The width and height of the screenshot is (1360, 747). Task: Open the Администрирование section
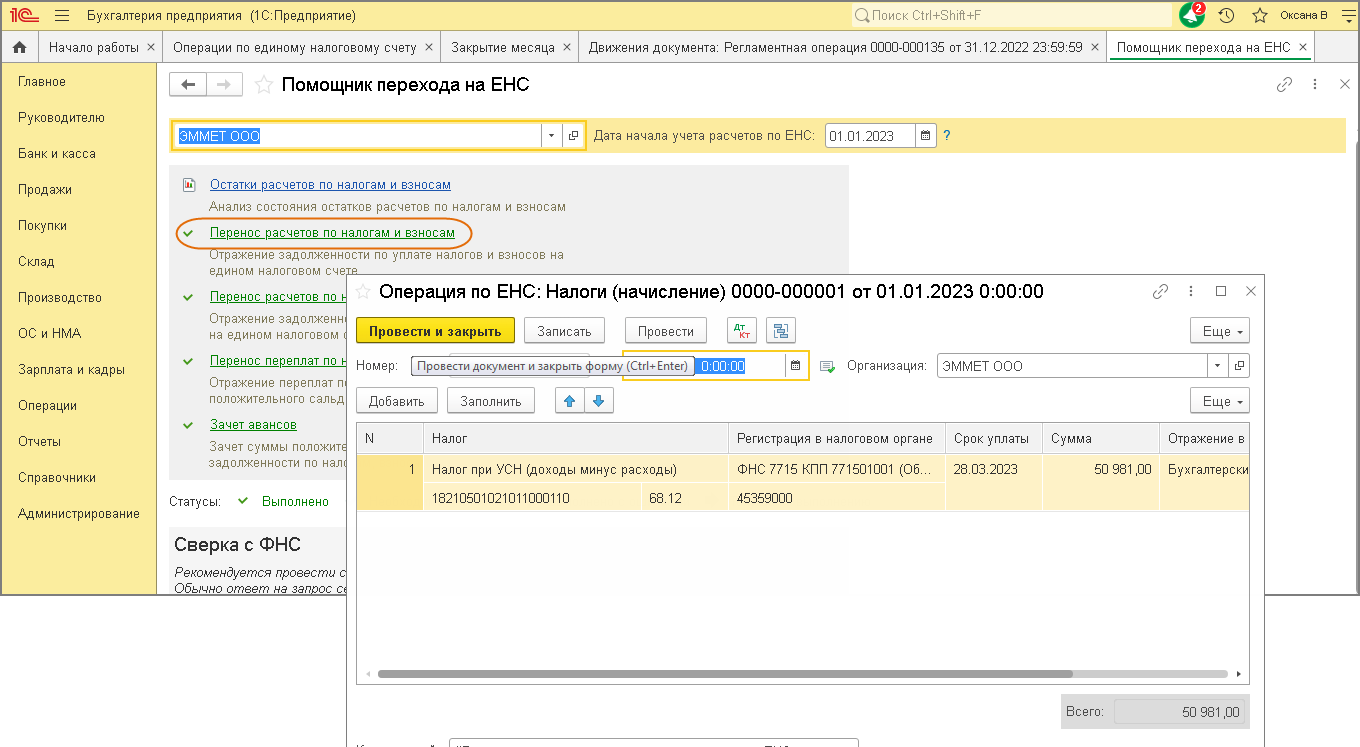point(79,513)
